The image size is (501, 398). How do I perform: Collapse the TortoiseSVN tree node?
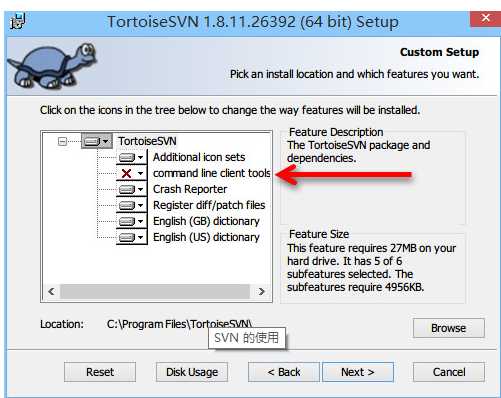(x=62, y=141)
